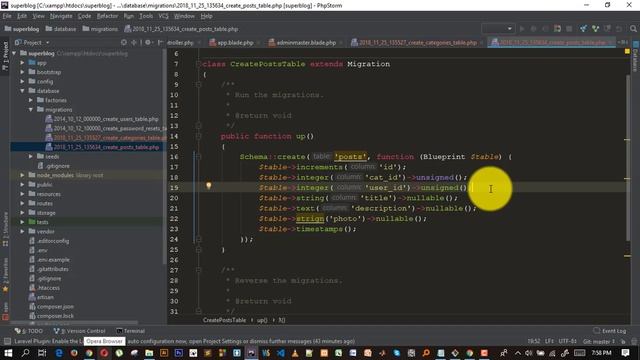Click the CreatePostsTable breadcrumb below editor

(224, 320)
